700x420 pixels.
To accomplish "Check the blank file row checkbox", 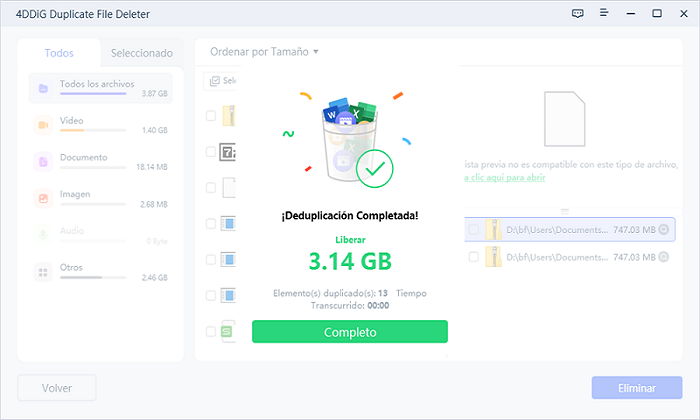I will (x=211, y=187).
